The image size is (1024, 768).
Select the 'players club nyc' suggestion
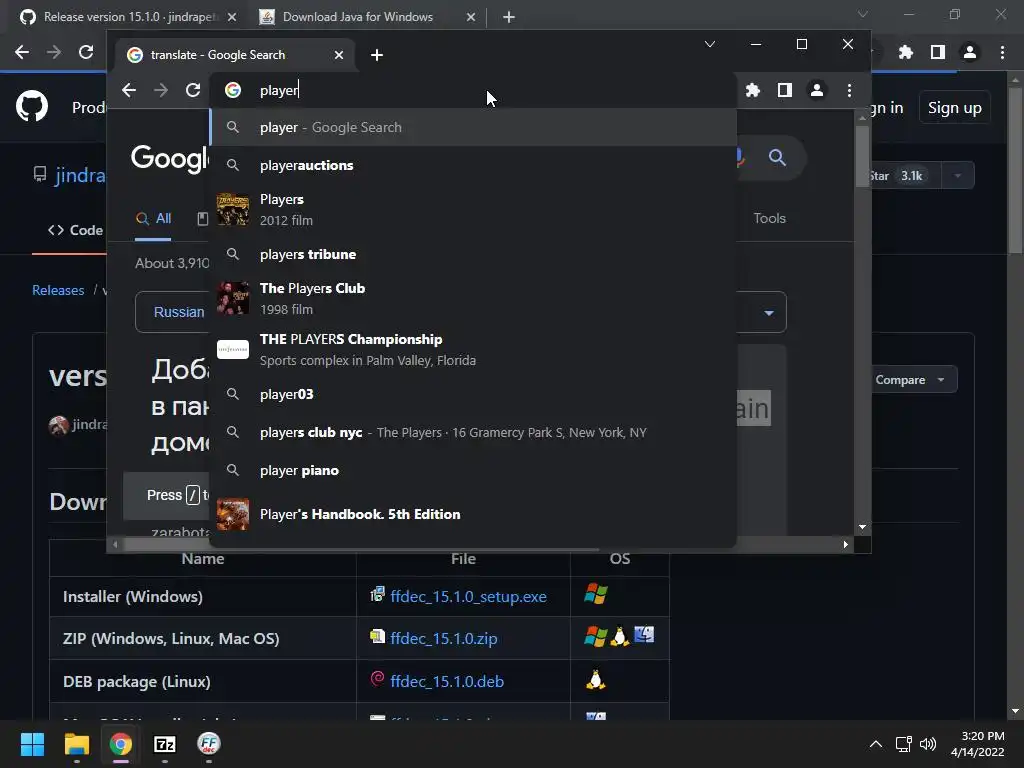(473, 432)
